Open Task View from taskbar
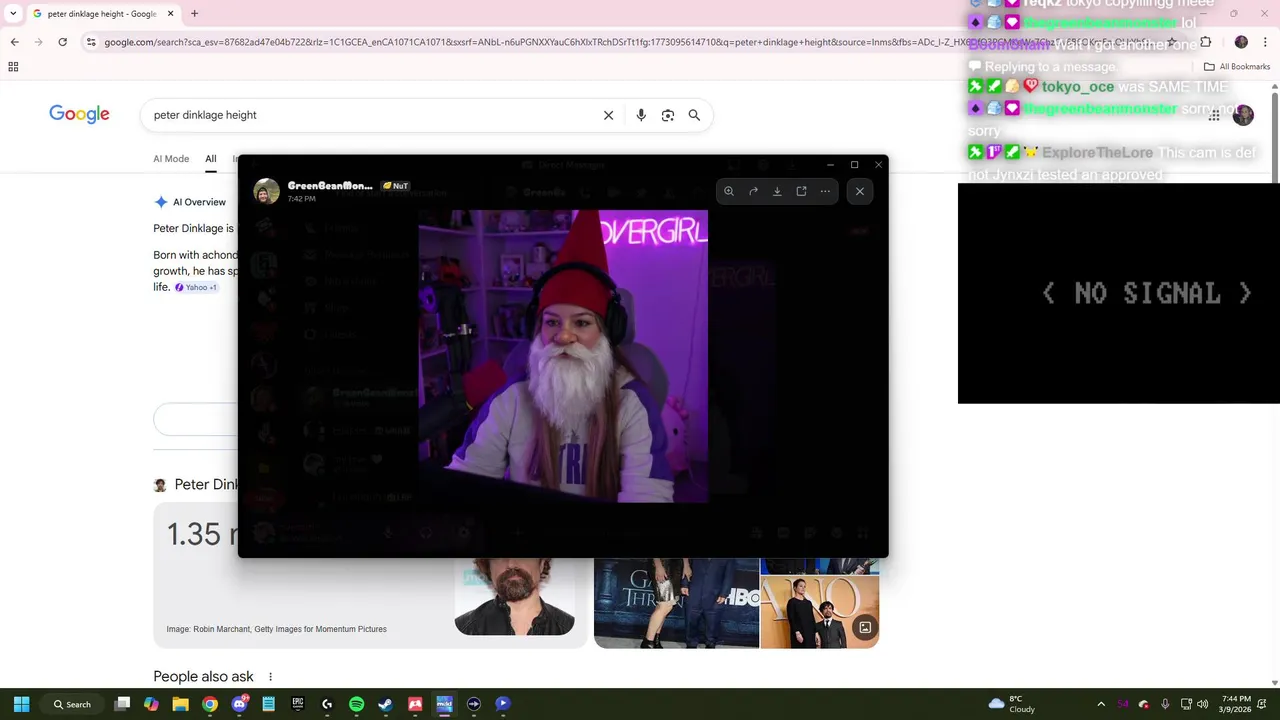This screenshot has width=1280, height=720. 122,704
